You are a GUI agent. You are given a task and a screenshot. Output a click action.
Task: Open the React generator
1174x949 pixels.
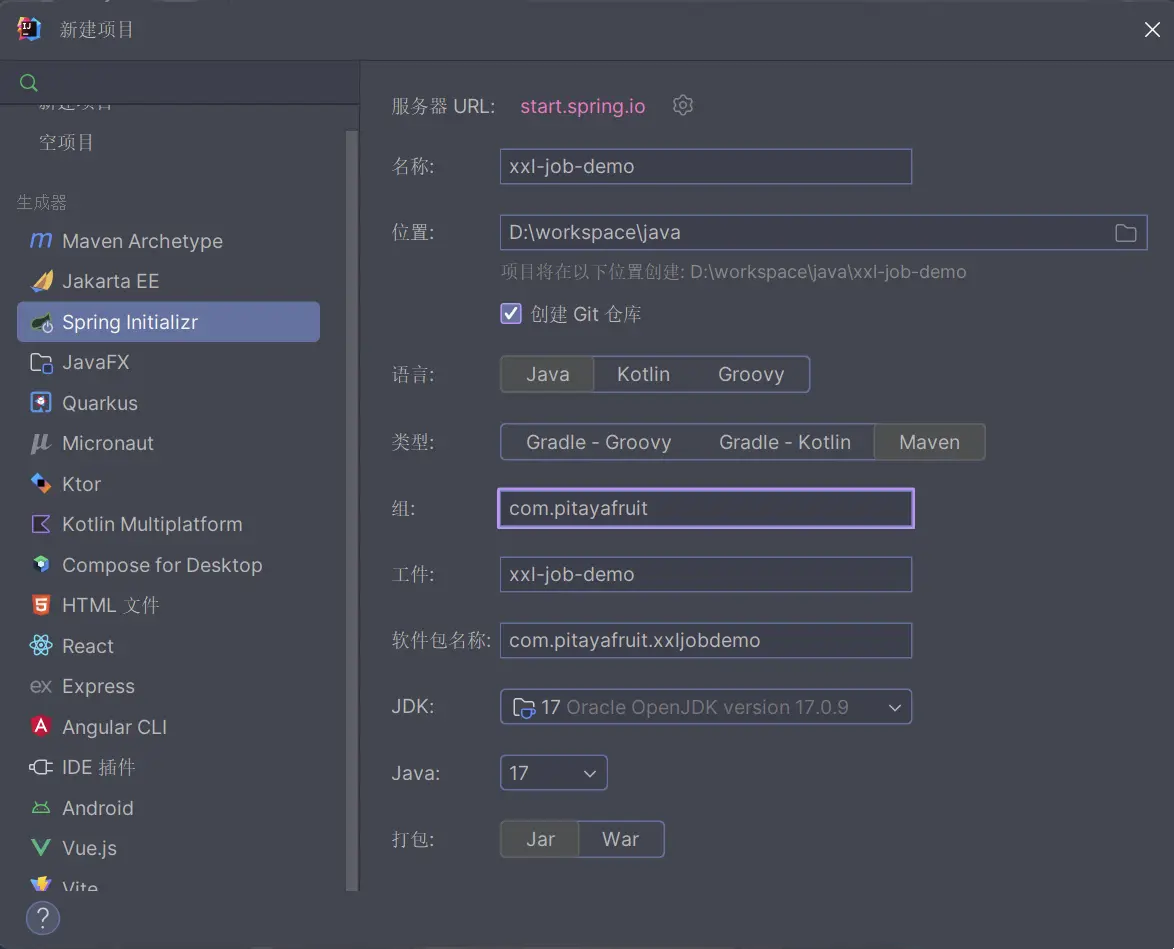[x=85, y=646]
